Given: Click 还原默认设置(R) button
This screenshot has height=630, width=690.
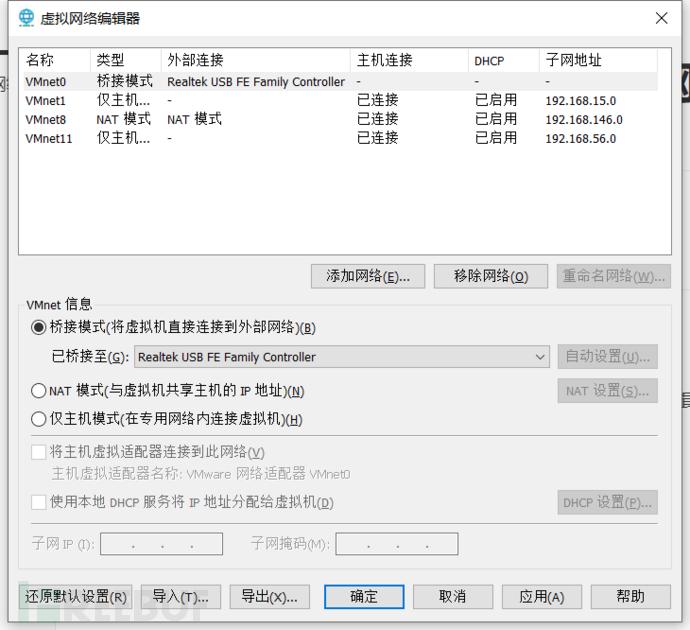Looking at the screenshot, I should [x=76, y=597].
